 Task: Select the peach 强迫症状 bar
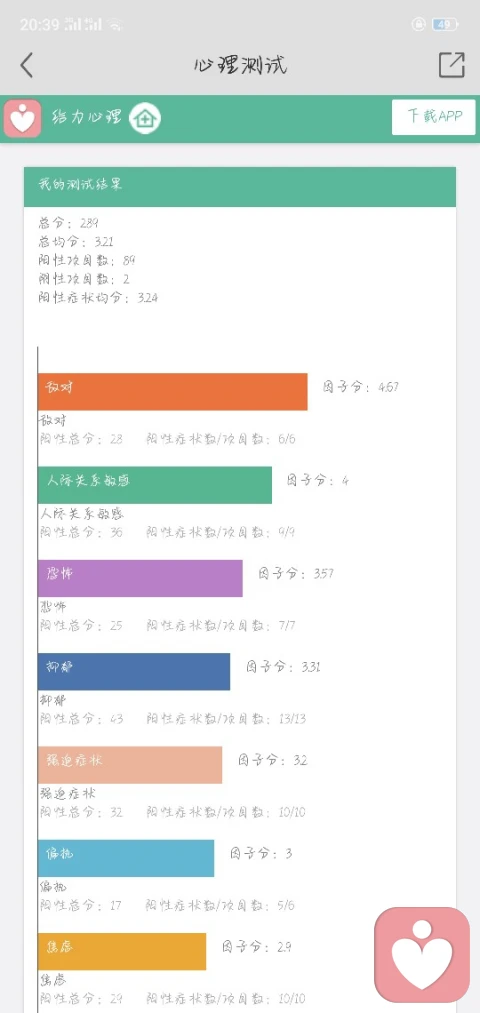pyautogui.click(x=130, y=765)
